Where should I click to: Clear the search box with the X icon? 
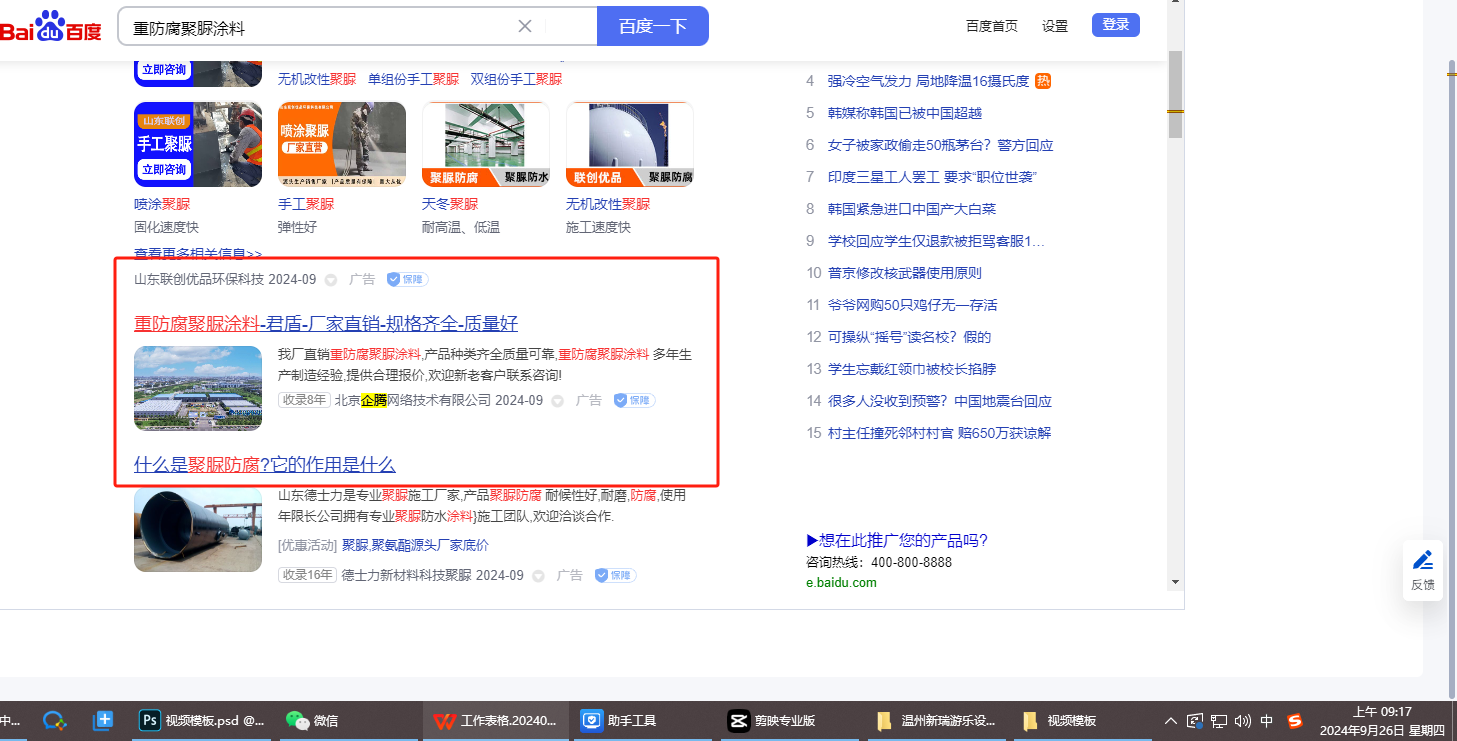(x=525, y=26)
